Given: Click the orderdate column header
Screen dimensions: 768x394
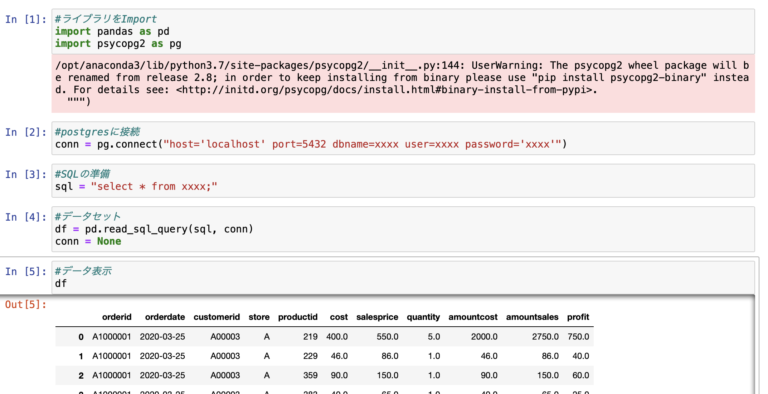Looking at the screenshot, I should click(165, 317).
